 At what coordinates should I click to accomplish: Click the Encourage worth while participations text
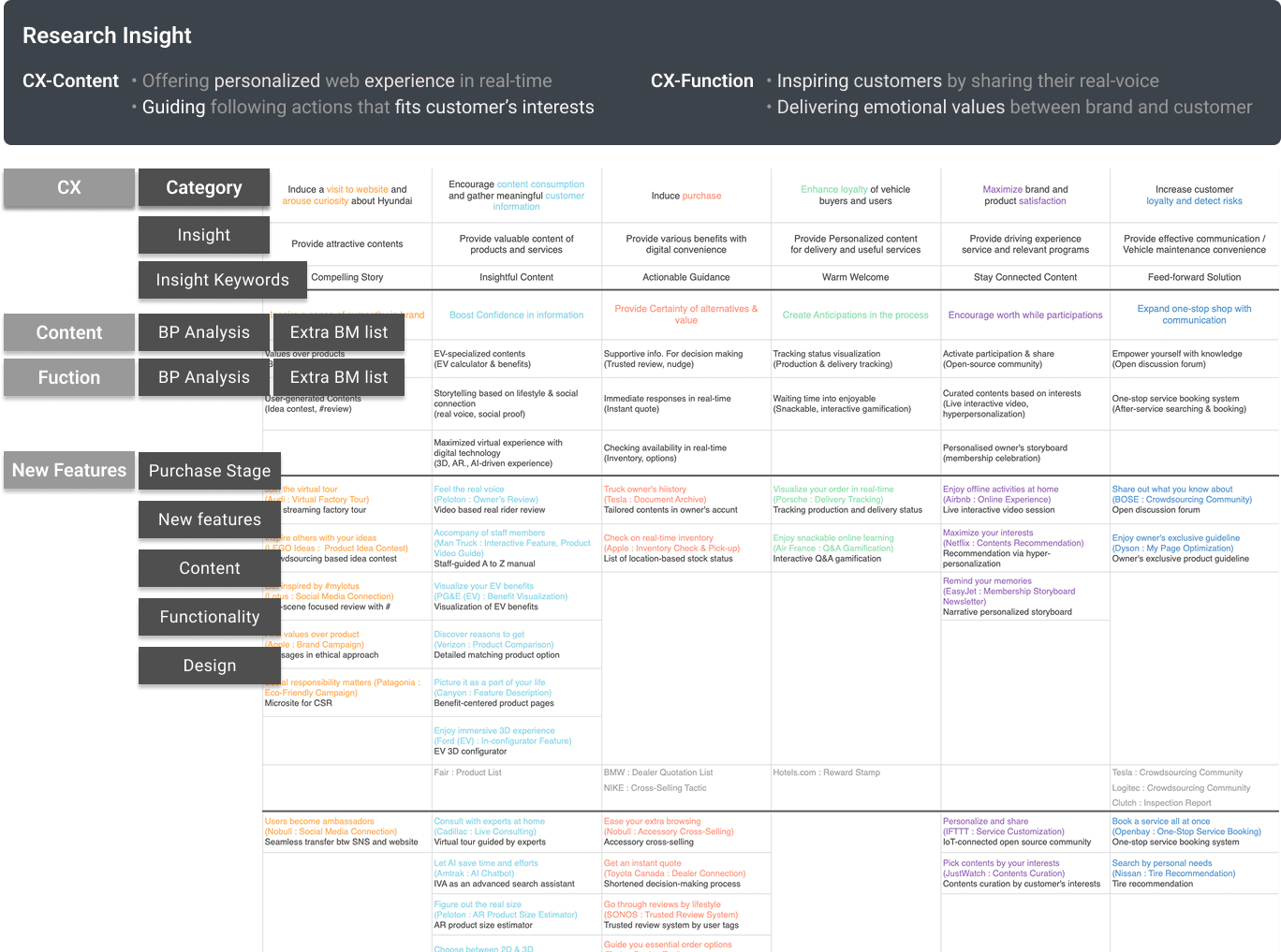click(x=1024, y=315)
